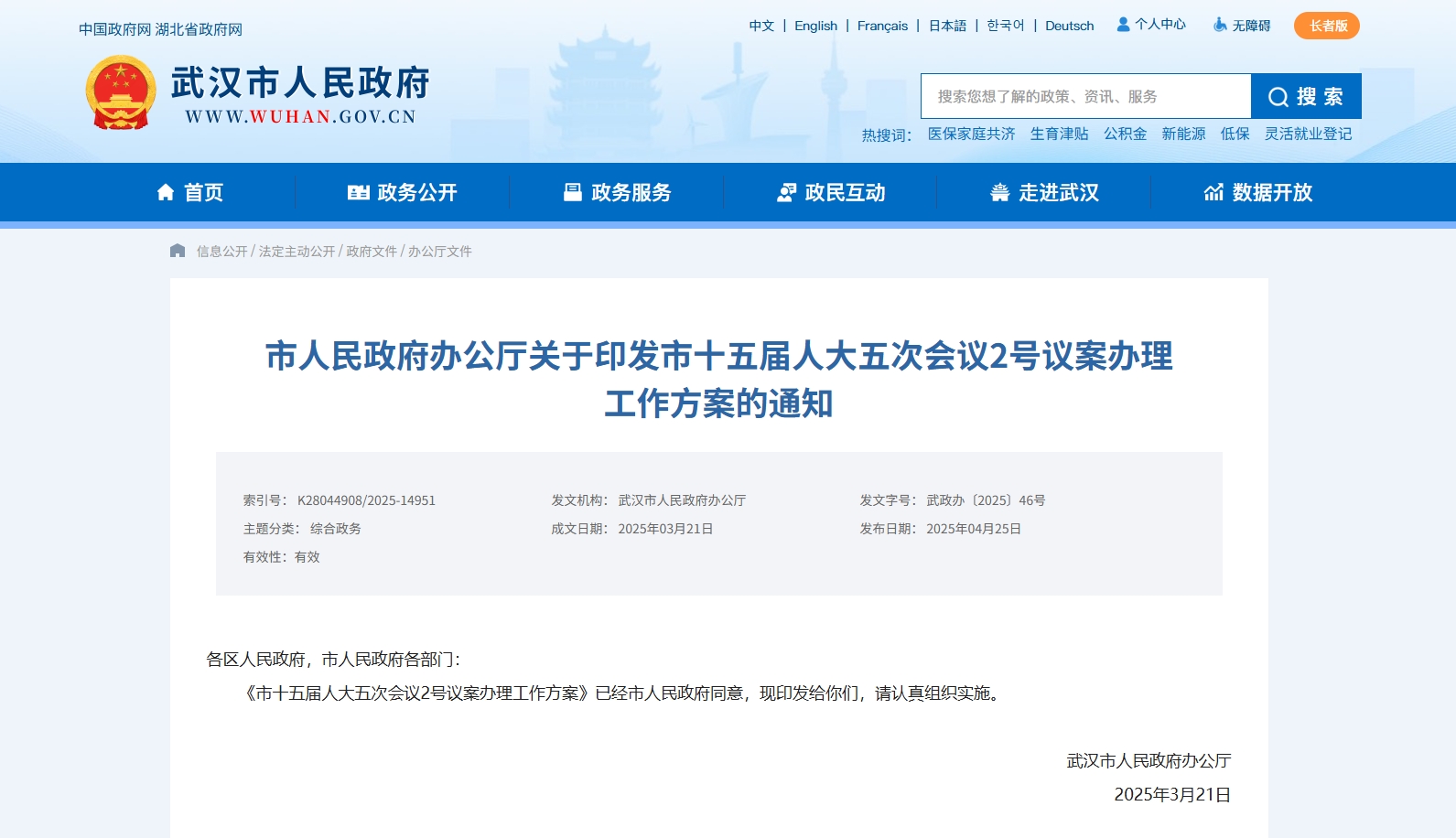Switch to 长者版 elder mode
This screenshot has width=1456, height=838.
1327,26
